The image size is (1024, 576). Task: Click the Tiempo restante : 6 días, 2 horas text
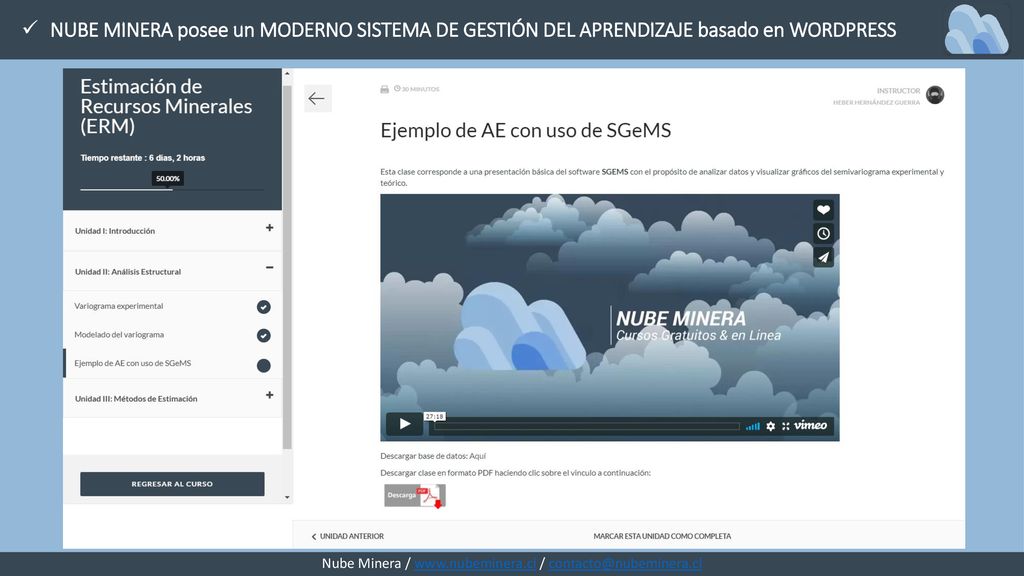(x=142, y=158)
